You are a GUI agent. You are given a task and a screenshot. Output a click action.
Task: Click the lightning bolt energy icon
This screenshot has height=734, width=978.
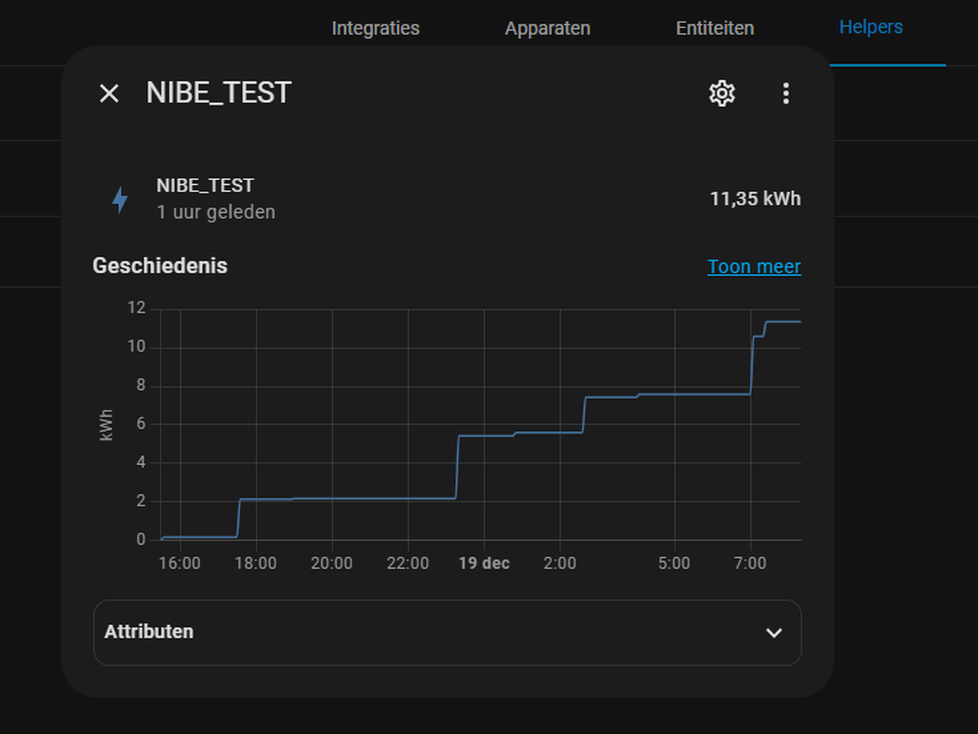120,199
